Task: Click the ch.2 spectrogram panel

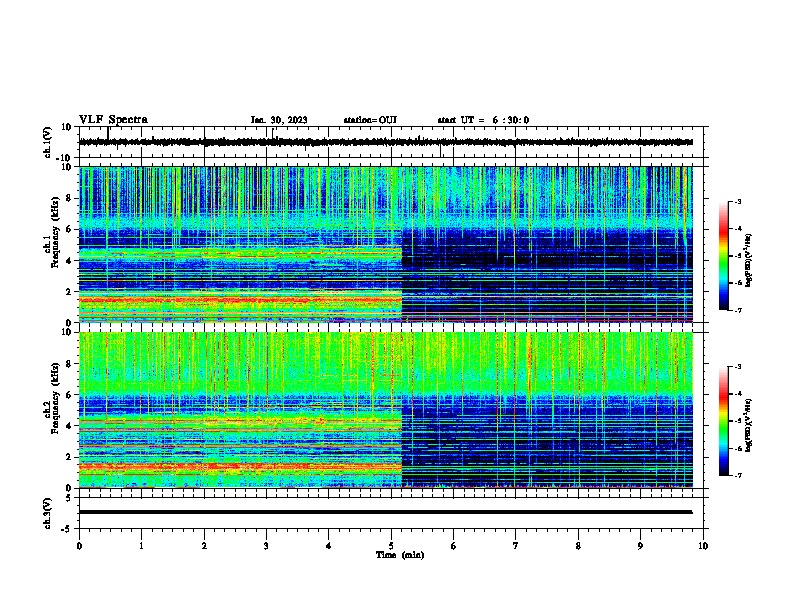Action: 386,410
